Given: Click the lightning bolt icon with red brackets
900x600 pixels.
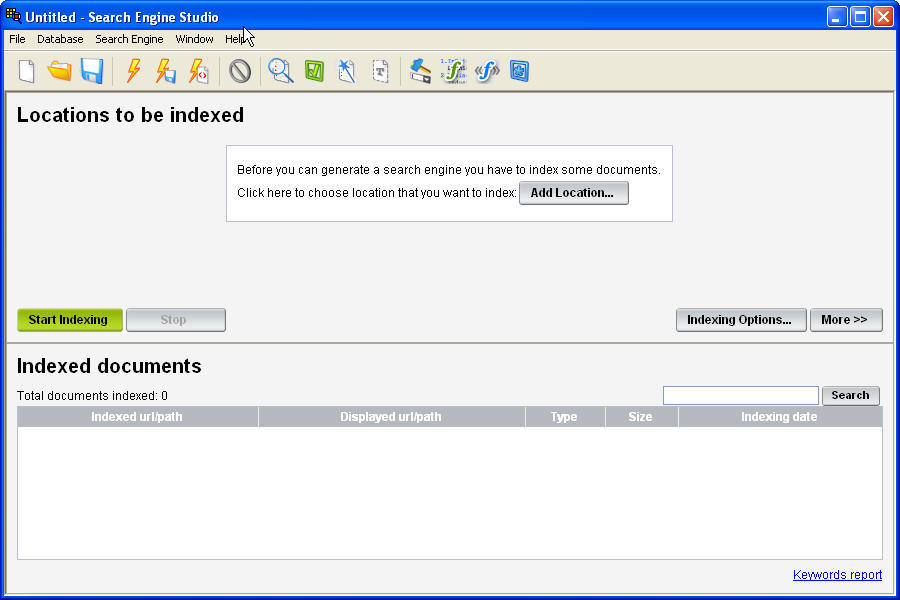Looking at the screenshot, I should tap(199, 70).
